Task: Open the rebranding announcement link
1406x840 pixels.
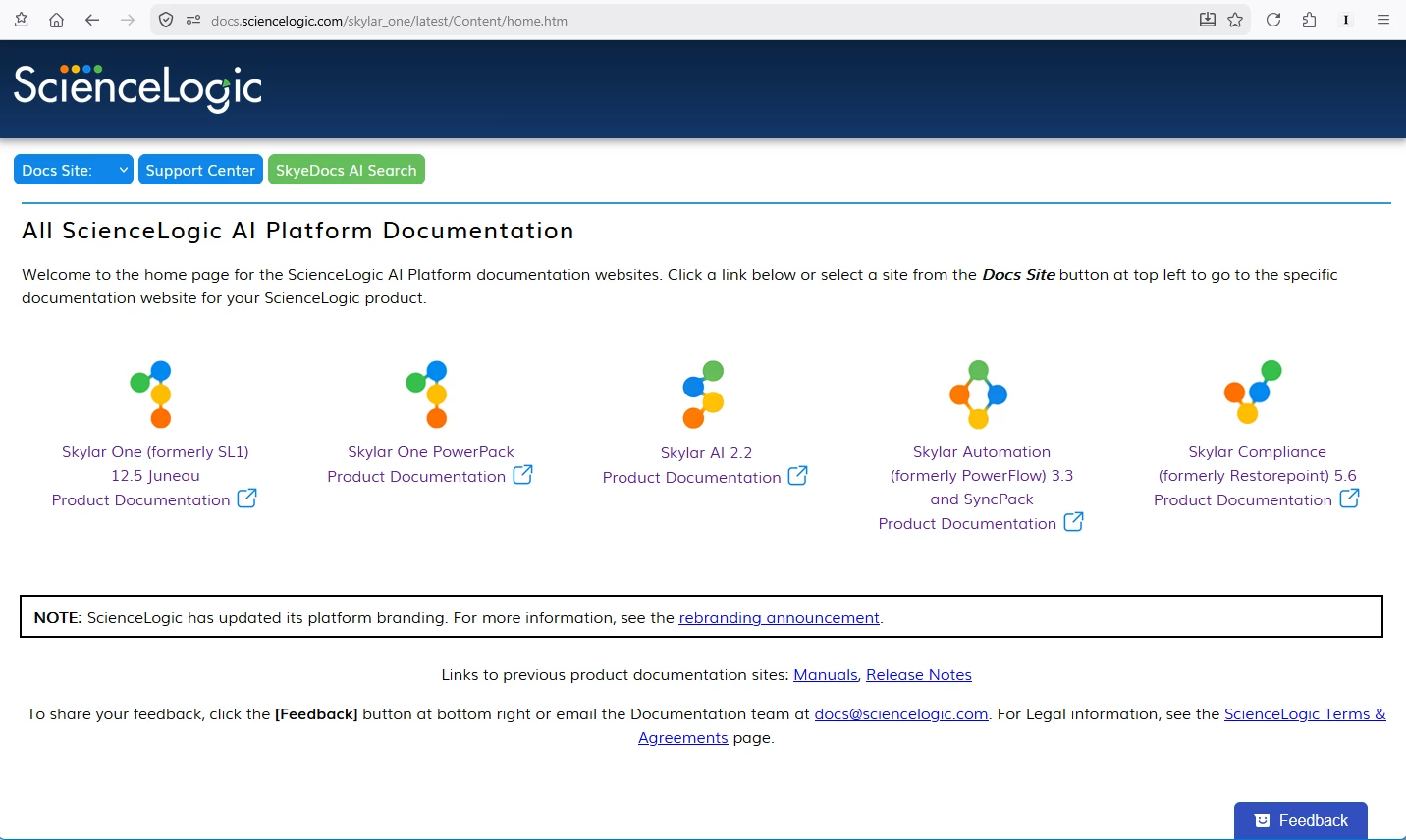Action: click(779, 617)
